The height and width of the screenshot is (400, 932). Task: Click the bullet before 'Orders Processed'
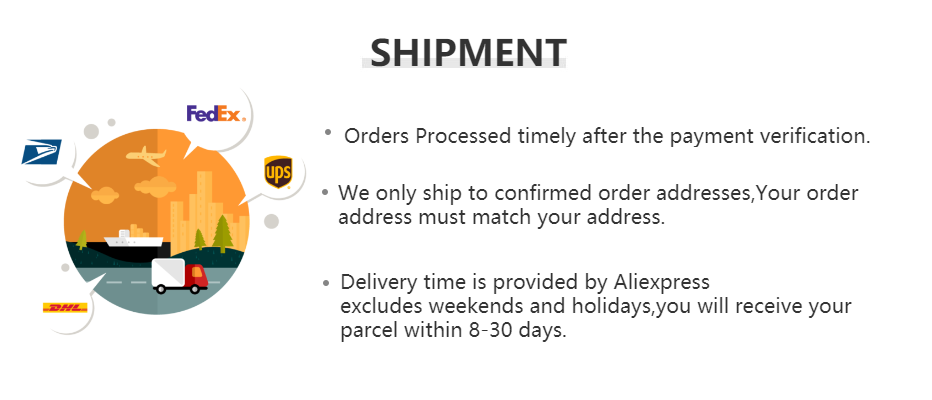327,131
